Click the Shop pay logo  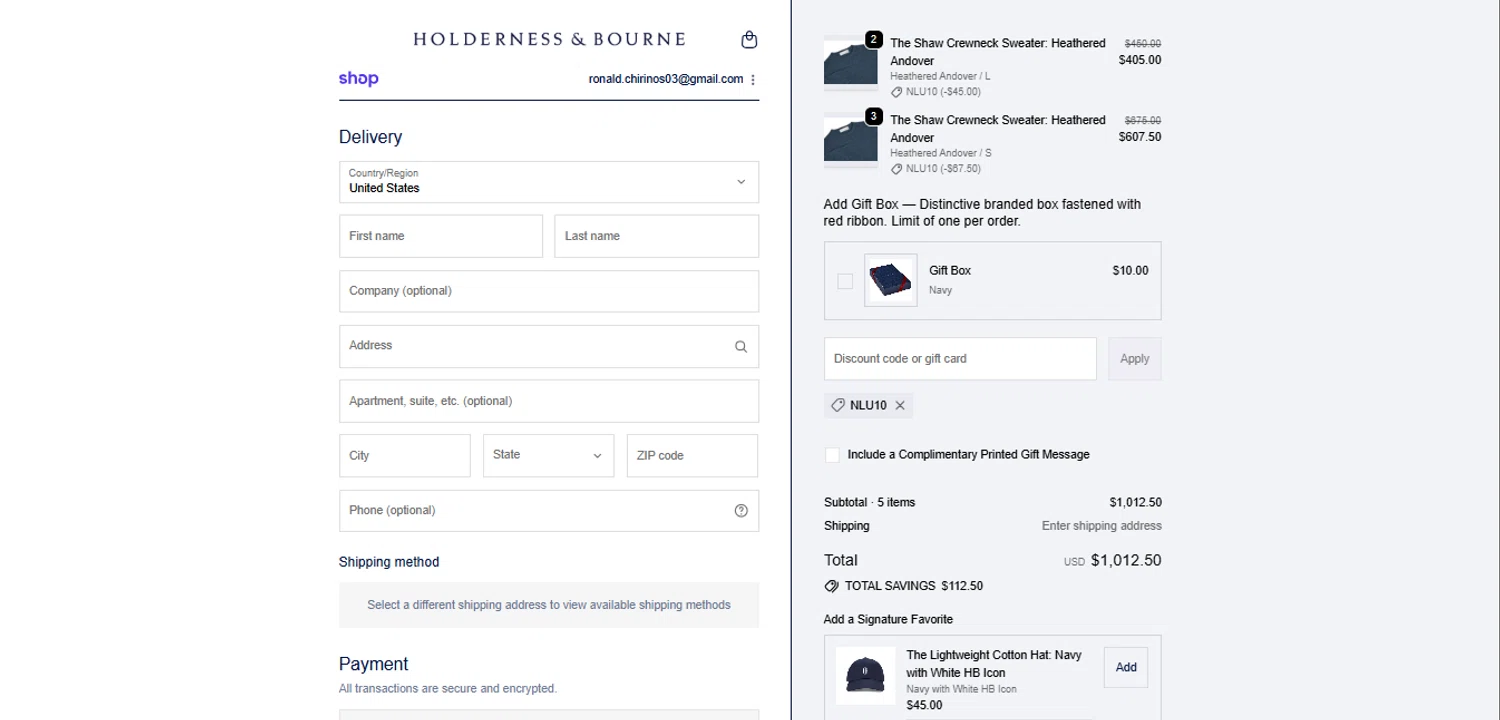point(358,79)
